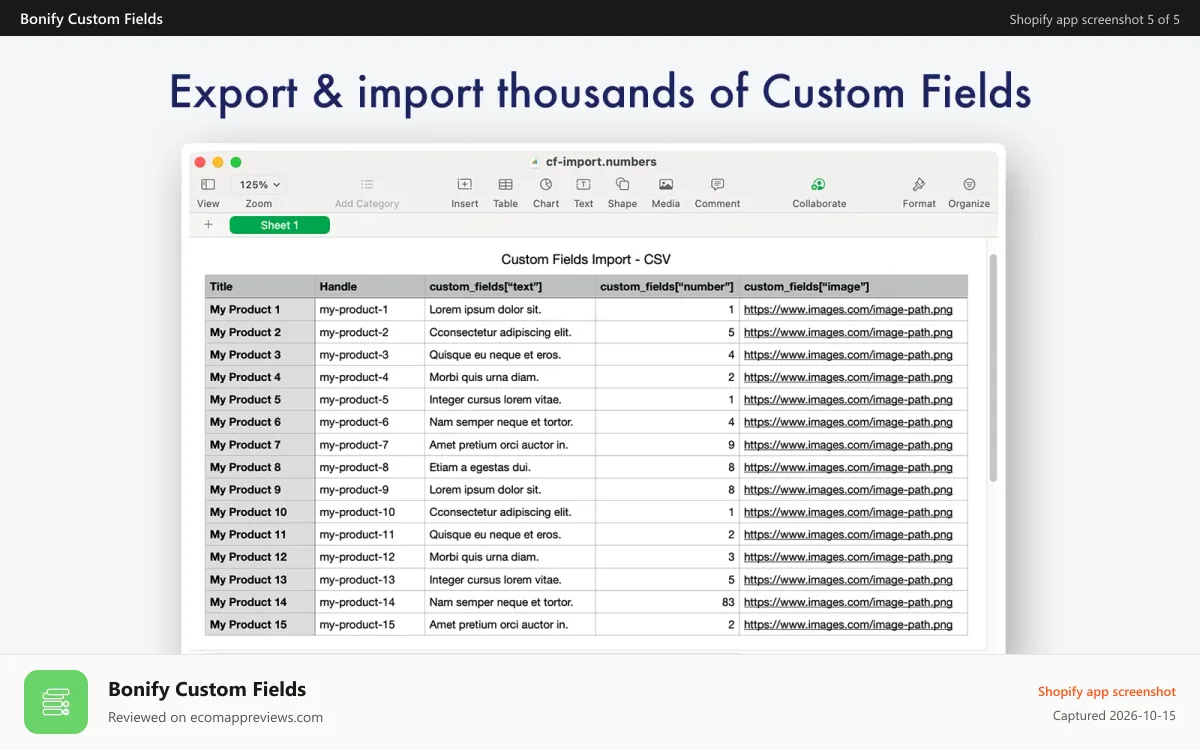This screenshot has height=750, width=1200.
Task: Select 'Etiam a egestas dui.' cell
Action: coord(510,467)
